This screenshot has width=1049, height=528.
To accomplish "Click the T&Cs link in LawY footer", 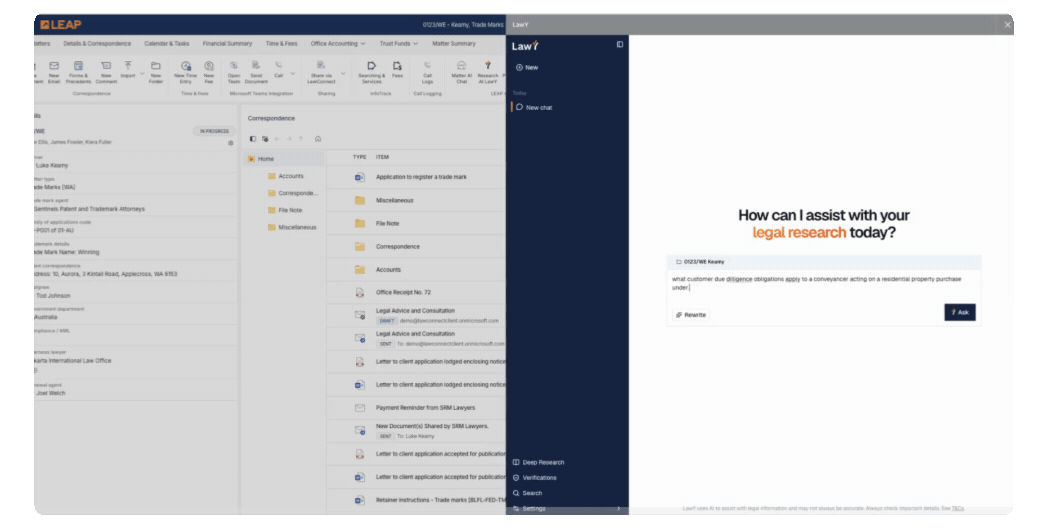I will point(958,509).
